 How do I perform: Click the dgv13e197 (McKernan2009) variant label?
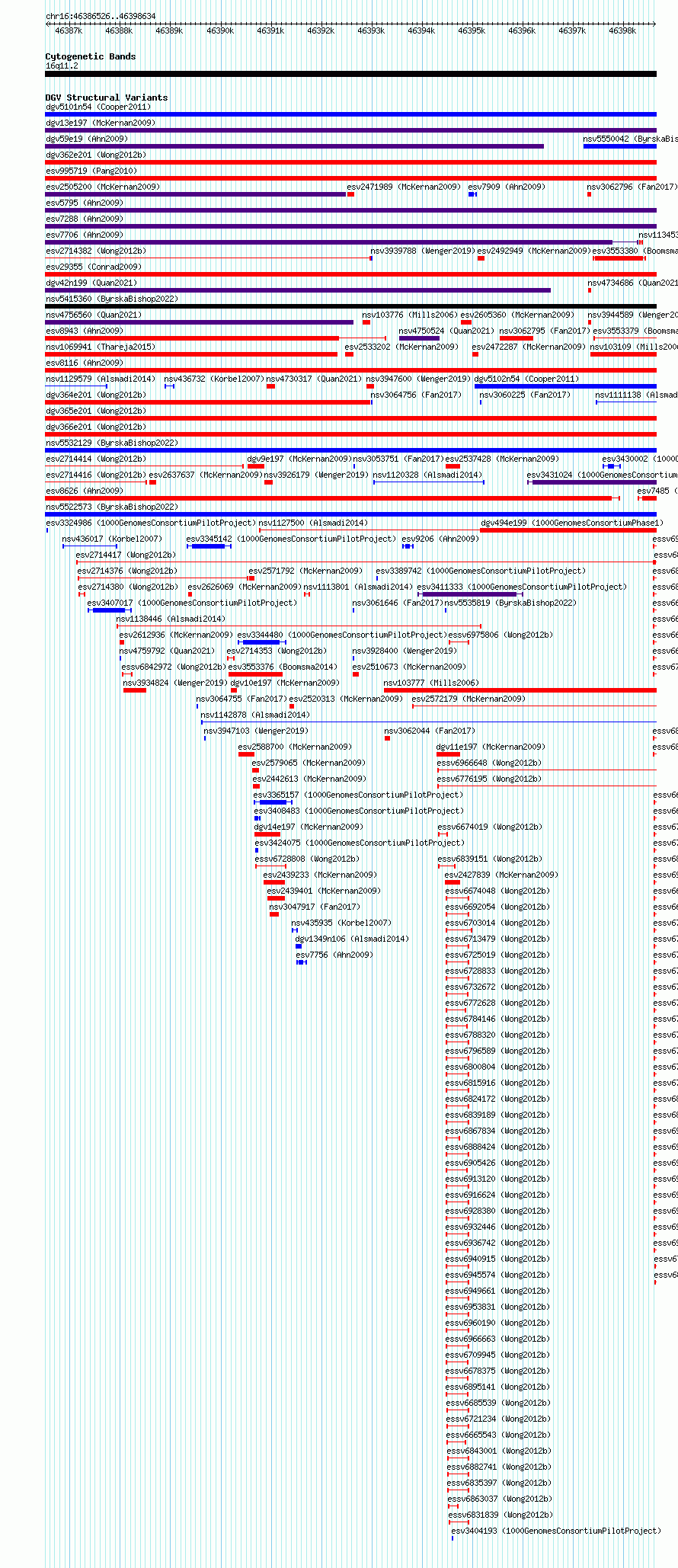click(x=101, y=123)
